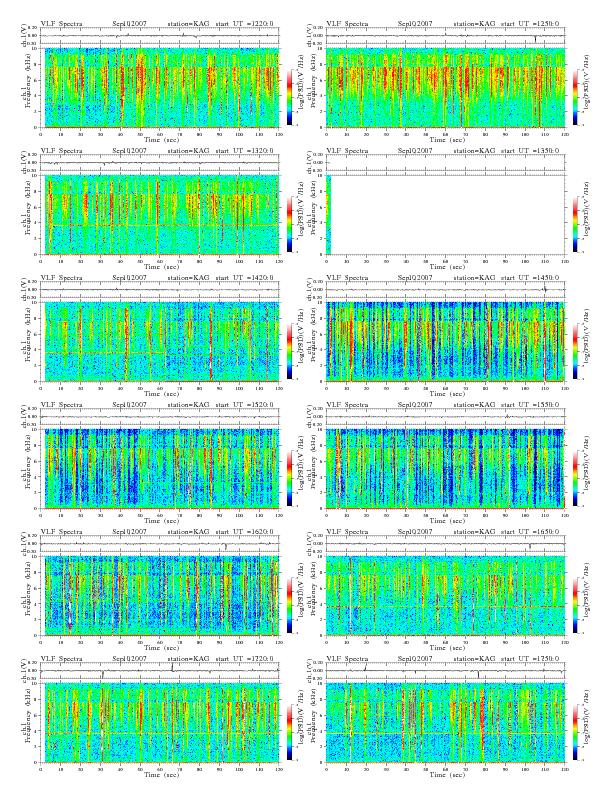
Task: Click the title text 'start UT =1220:0'
Action: [245, 24]
